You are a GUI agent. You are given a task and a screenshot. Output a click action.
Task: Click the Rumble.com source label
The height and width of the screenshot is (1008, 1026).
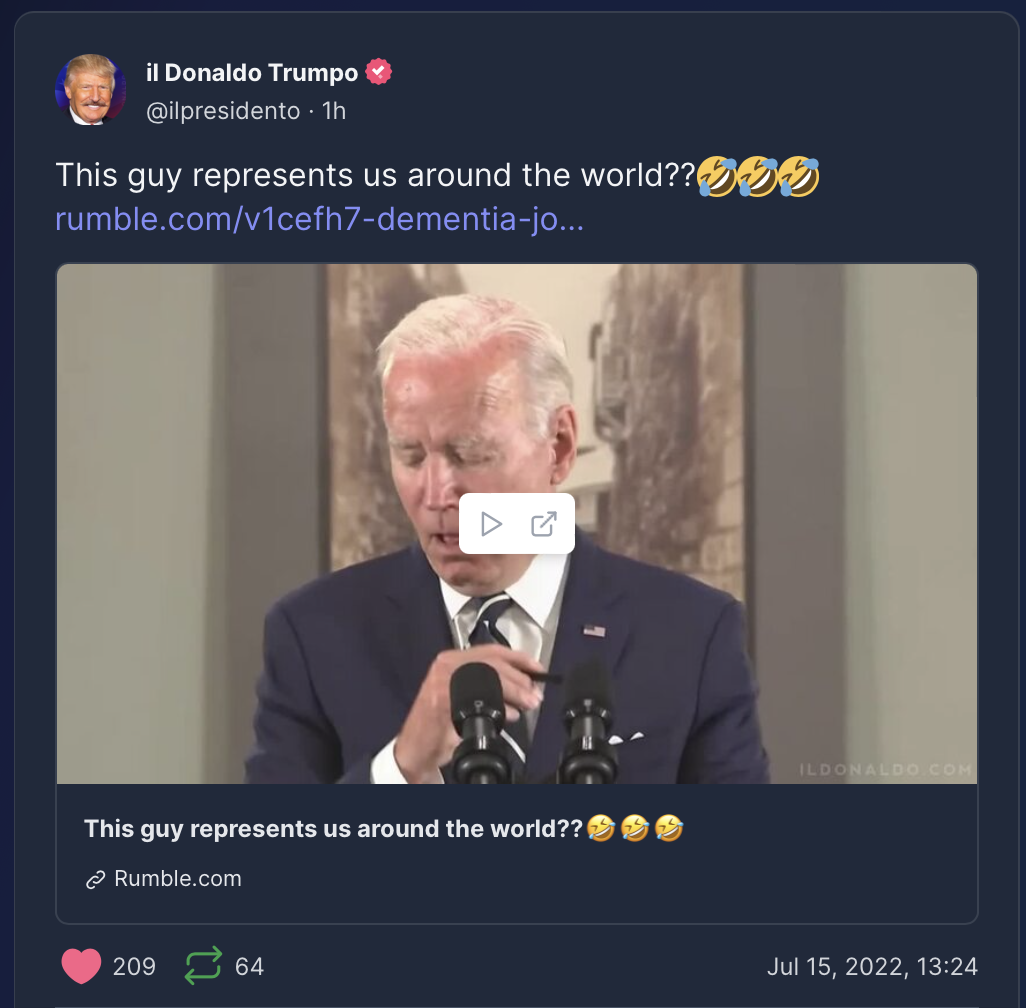click(177, 878)
